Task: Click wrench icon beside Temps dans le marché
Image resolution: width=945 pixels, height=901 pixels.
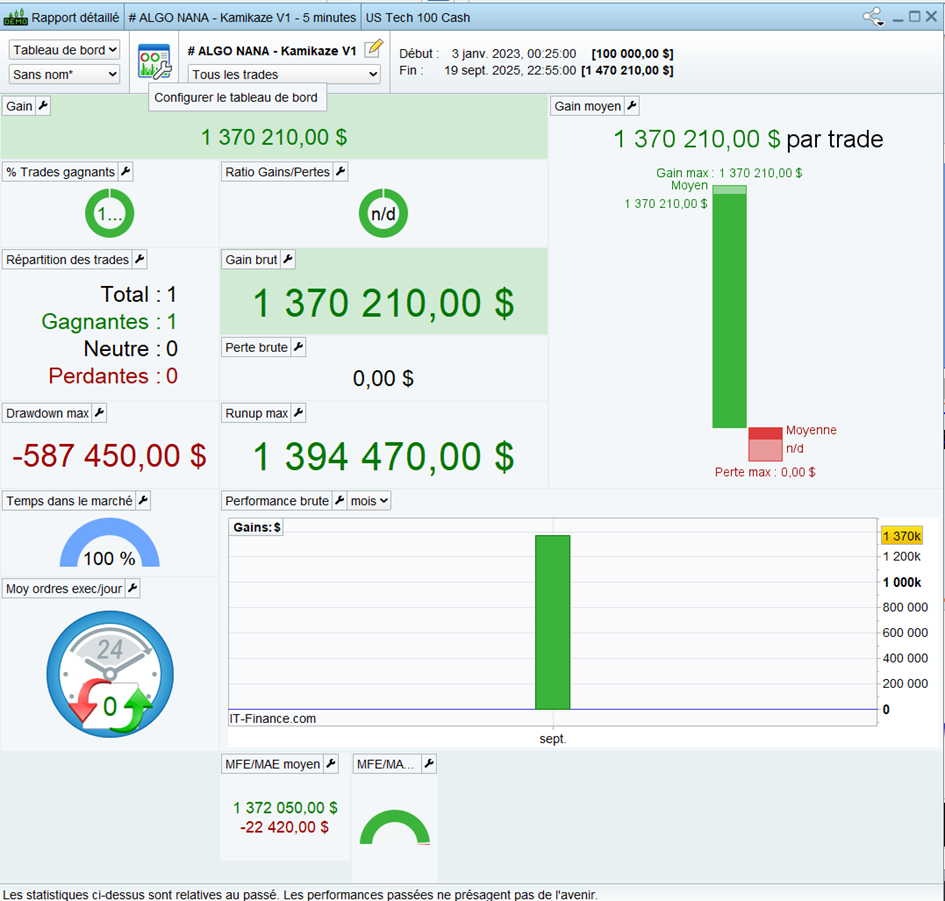Action: (x=143, y=500)
